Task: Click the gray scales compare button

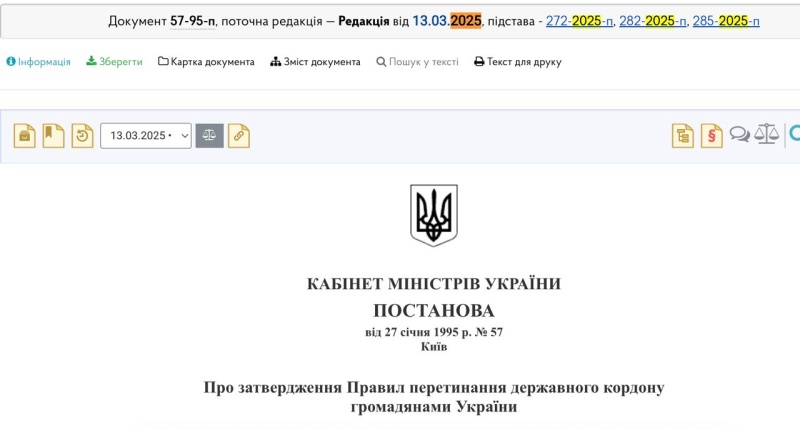Action: coord(209,135)
